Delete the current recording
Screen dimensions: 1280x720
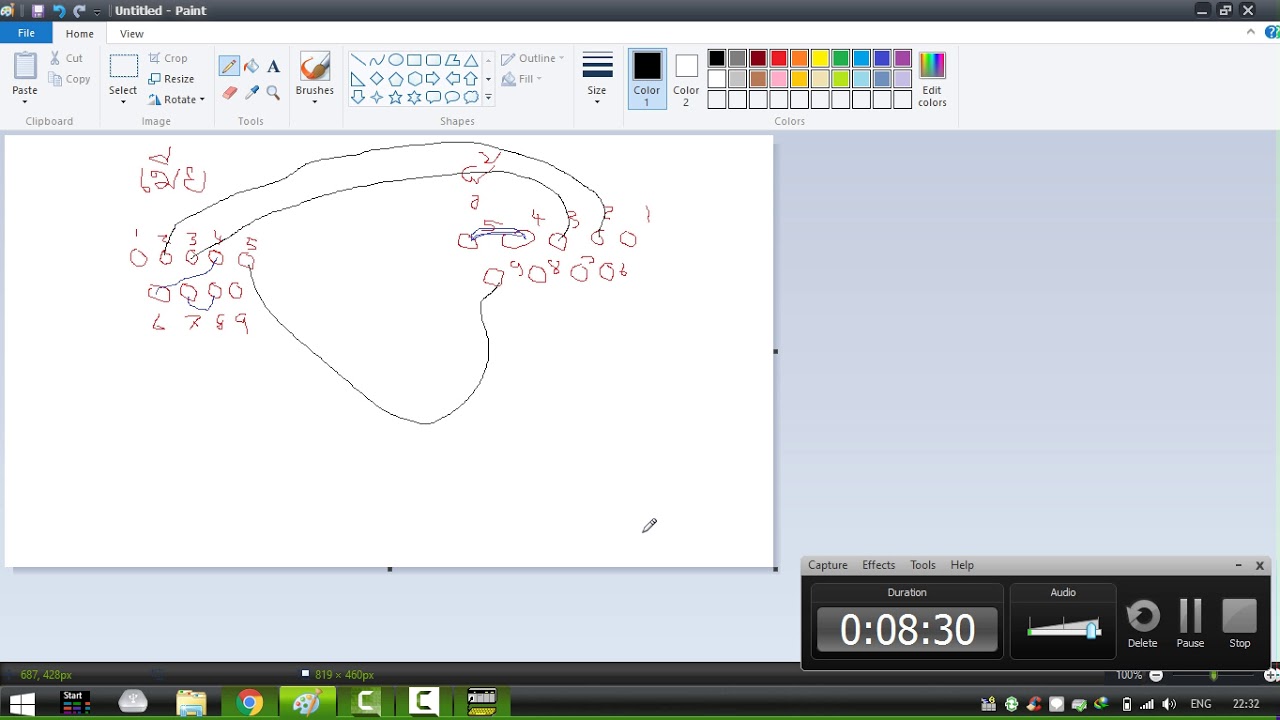(1142, 624)
